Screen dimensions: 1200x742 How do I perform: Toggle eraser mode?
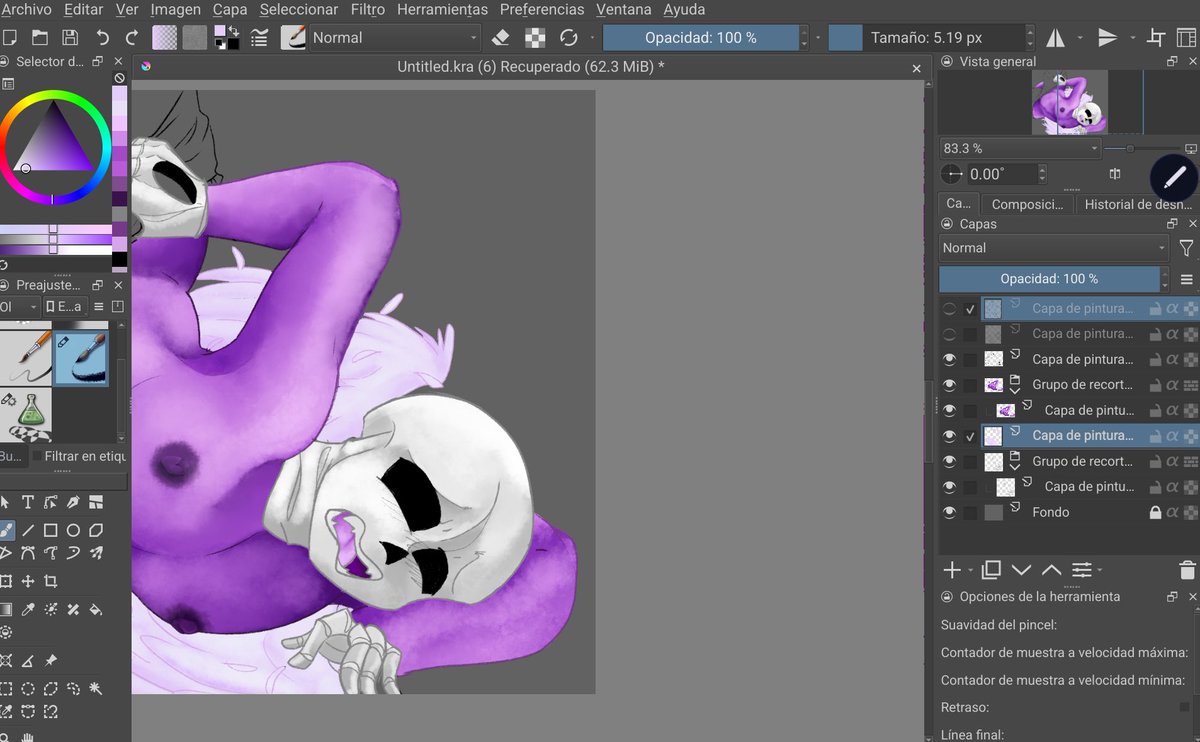(501, 38)
